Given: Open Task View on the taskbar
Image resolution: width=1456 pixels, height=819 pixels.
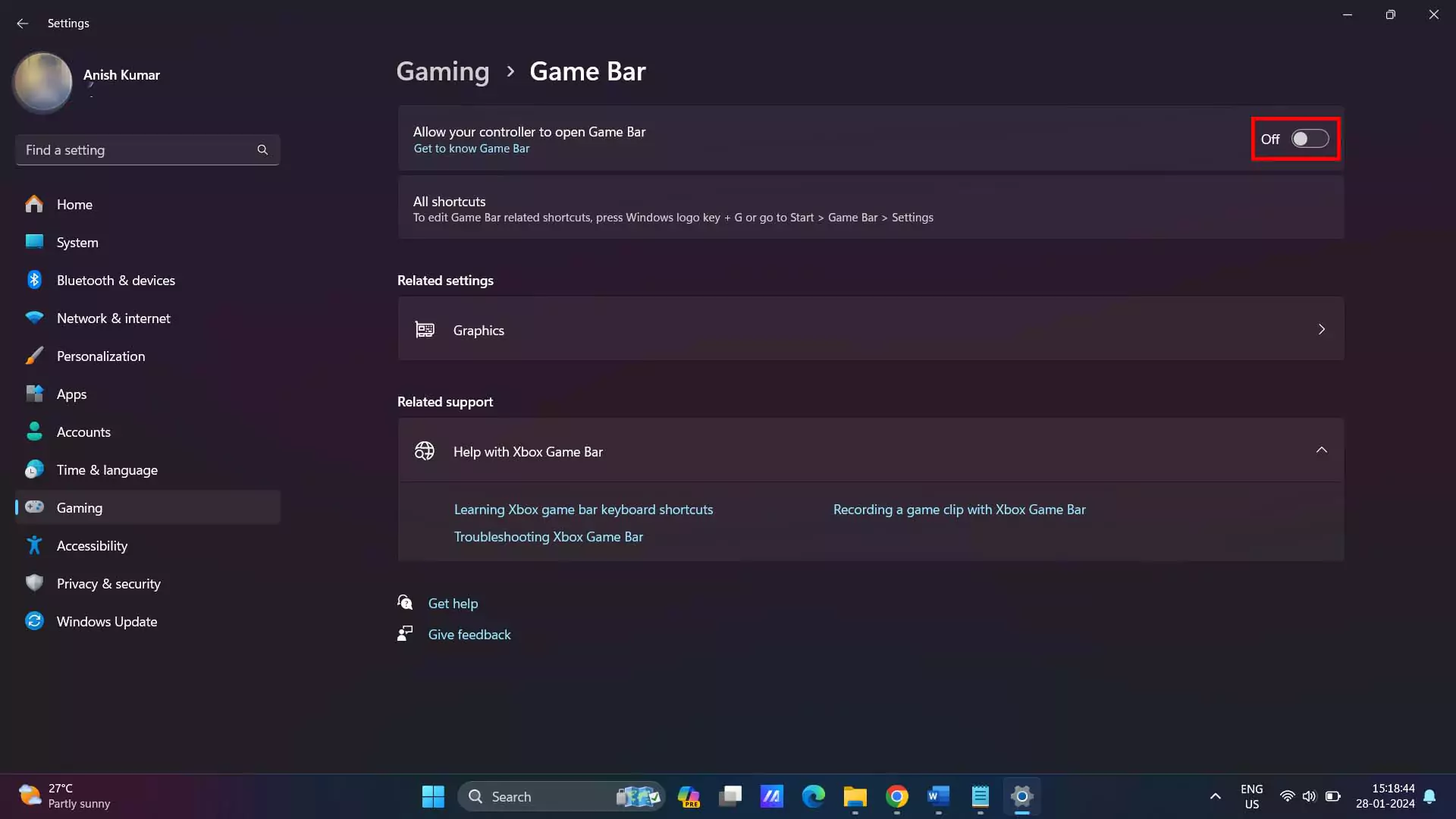Looking at the screenshot, I should coord(730,796).
